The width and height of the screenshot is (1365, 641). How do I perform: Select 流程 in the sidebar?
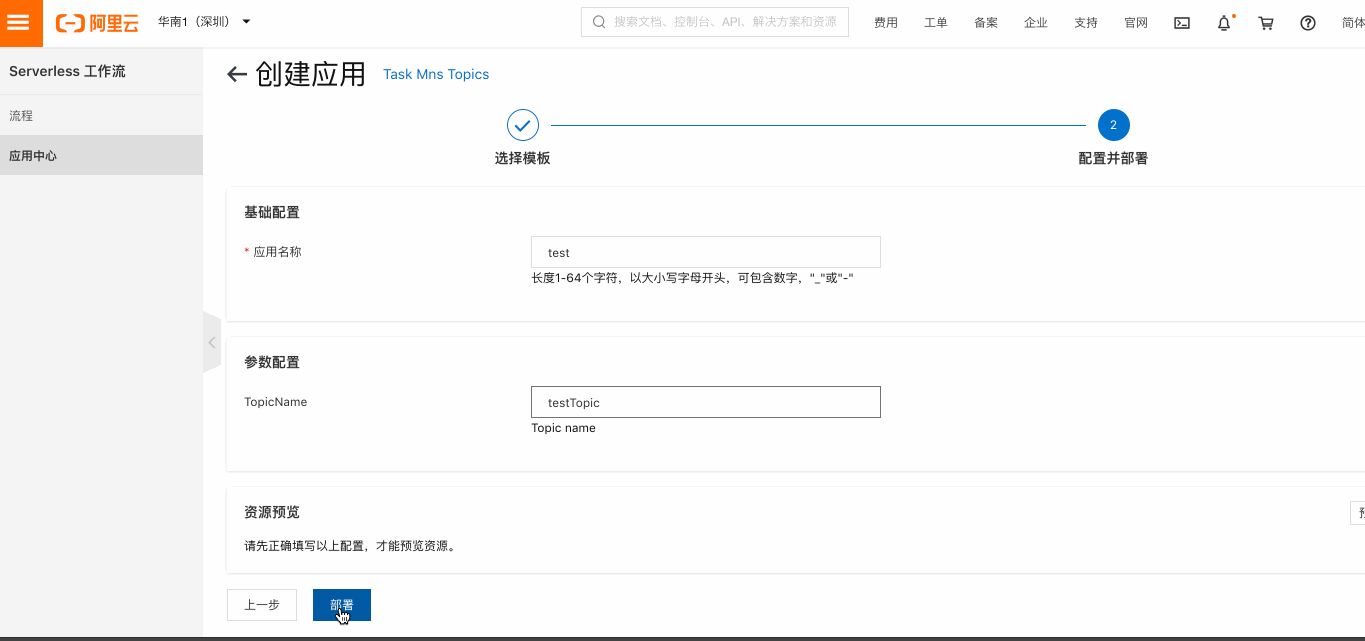(x=21, y=115)
